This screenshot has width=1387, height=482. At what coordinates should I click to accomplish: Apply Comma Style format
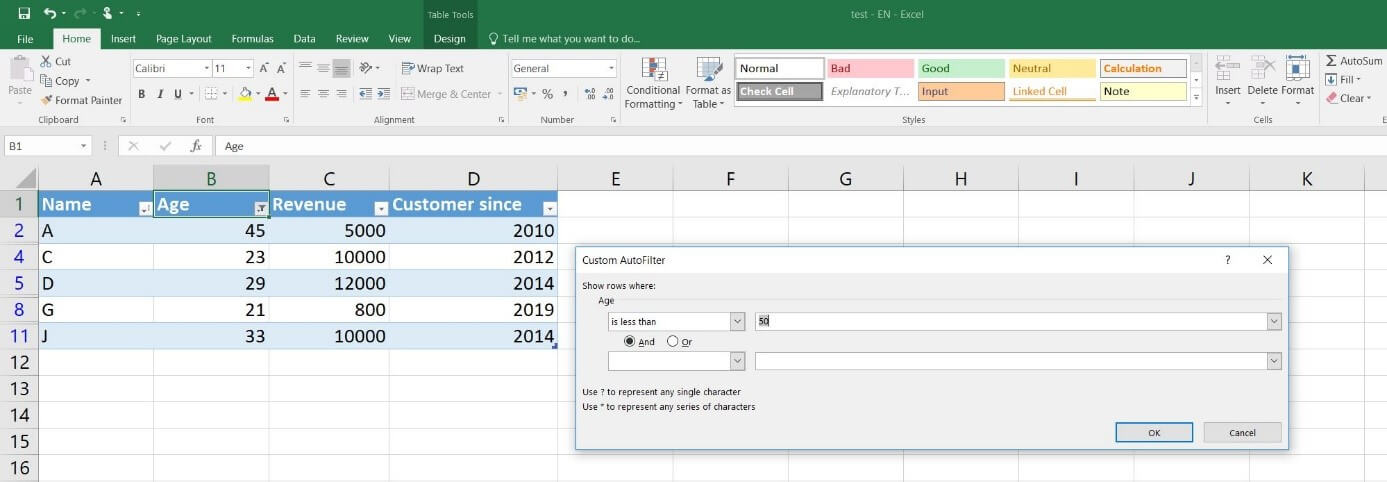pos(565,94)
